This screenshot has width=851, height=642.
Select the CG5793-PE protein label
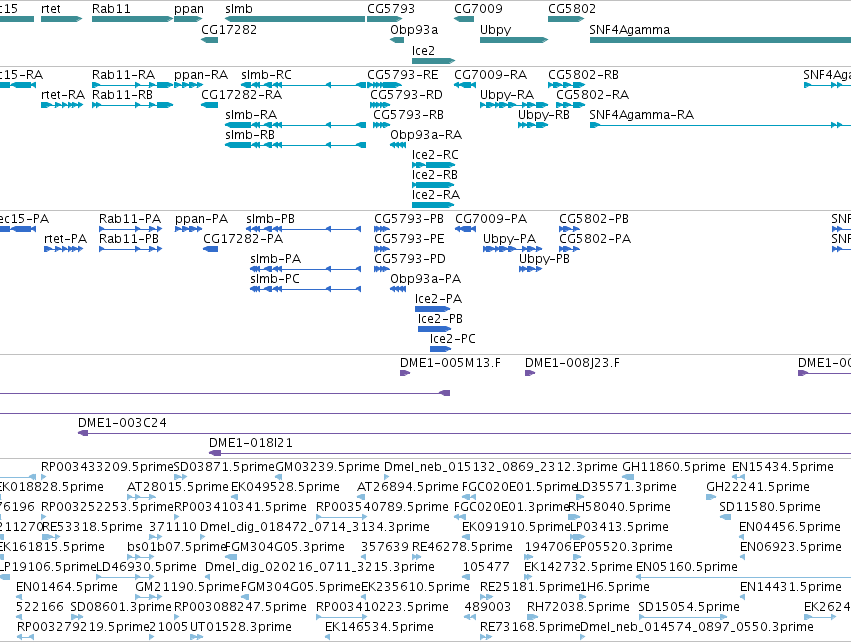[x=409, y=239]
